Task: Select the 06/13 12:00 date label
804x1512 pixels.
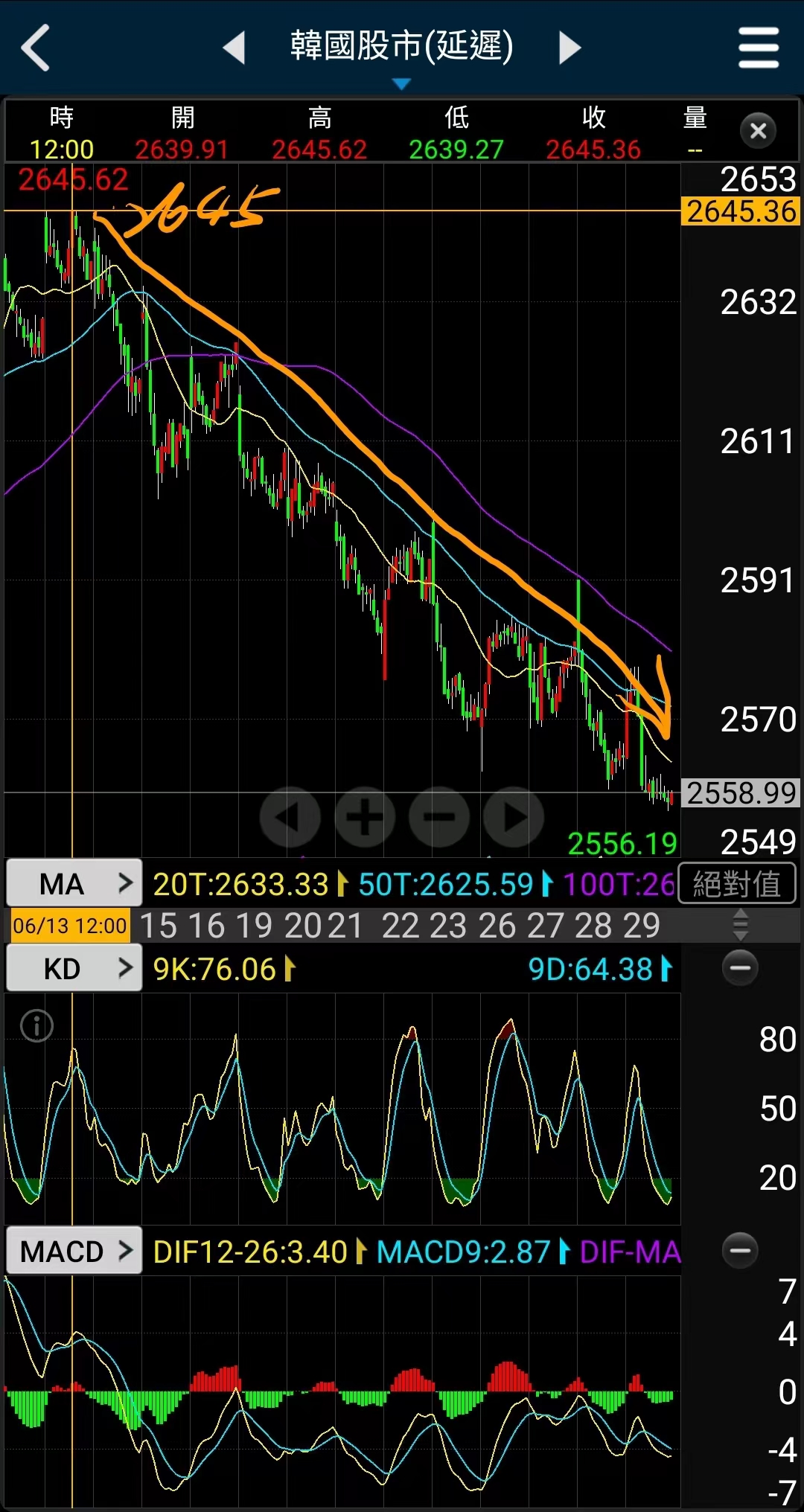Action: tap(69, 926)
